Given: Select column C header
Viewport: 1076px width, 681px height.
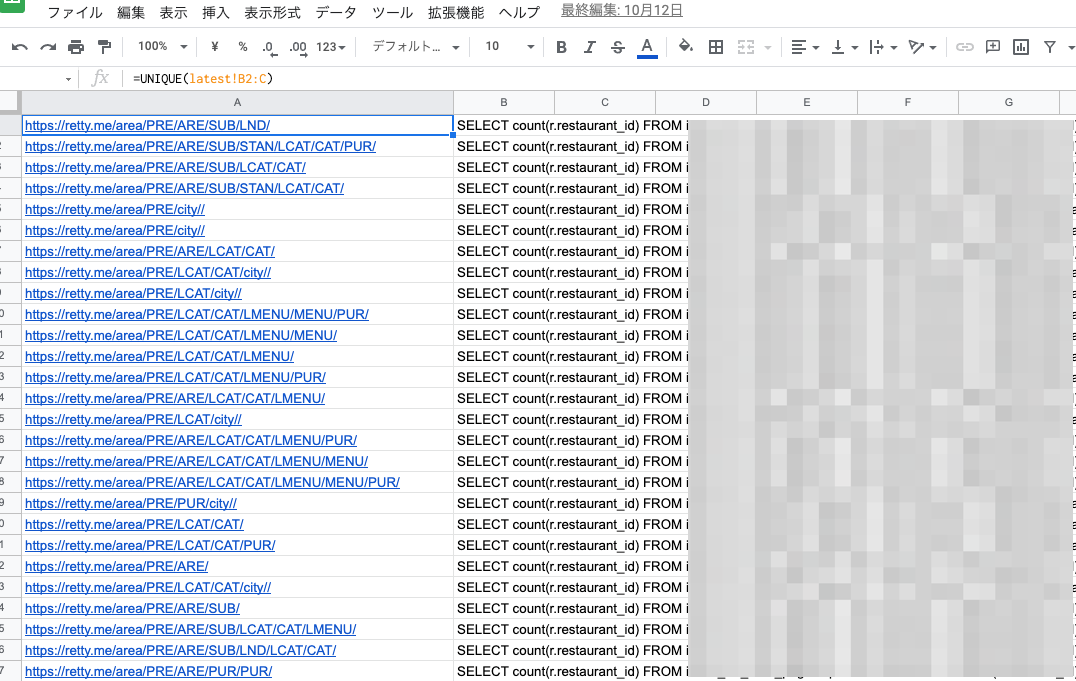Looking at the screenshot, I should (x=605, y=102).
